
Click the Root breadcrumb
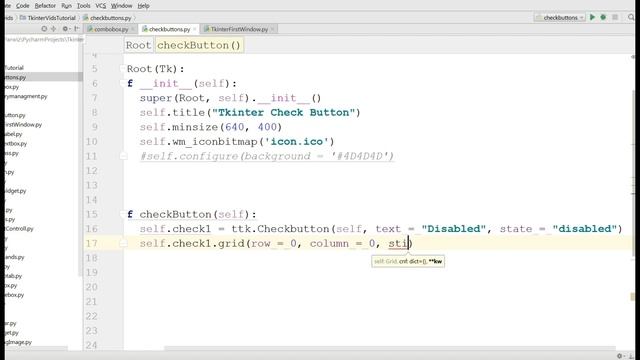click(138, 45)
